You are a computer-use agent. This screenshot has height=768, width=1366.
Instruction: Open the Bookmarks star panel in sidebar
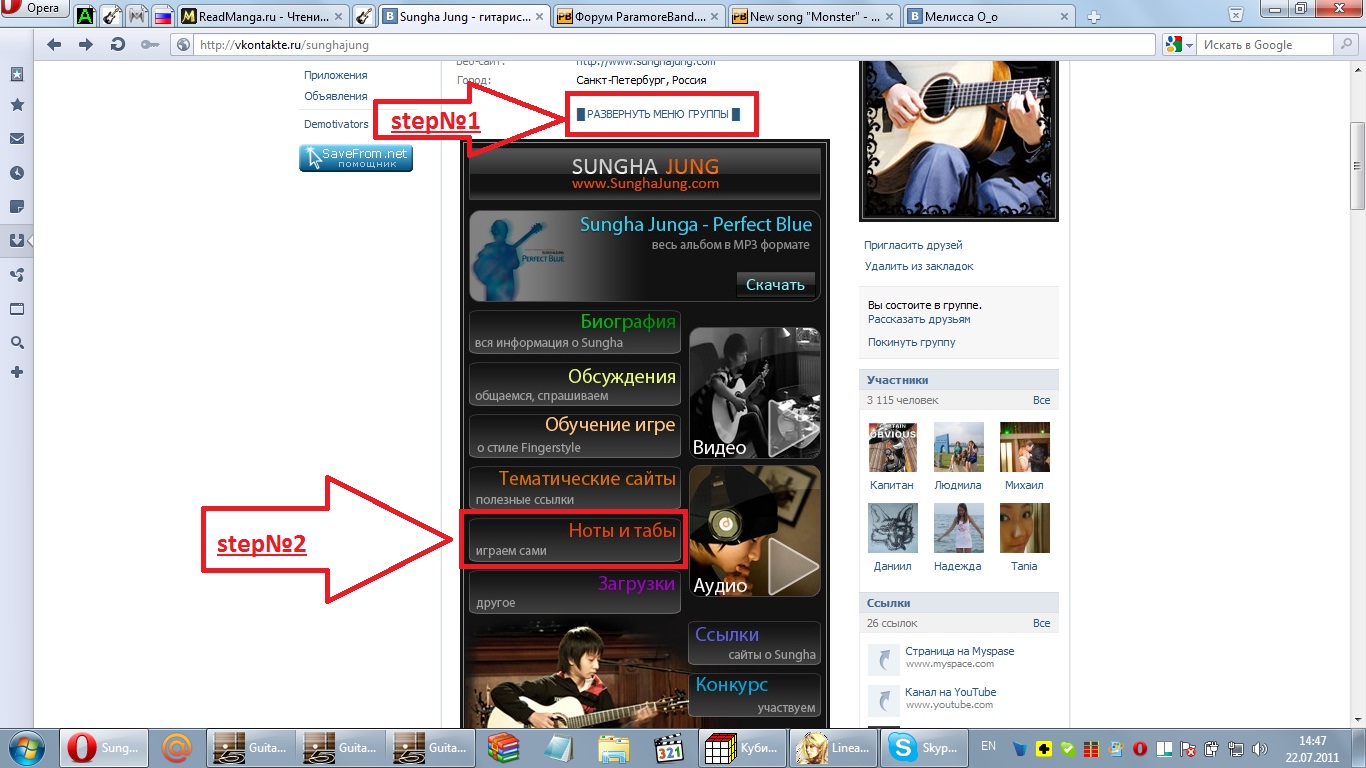[17, 105]
